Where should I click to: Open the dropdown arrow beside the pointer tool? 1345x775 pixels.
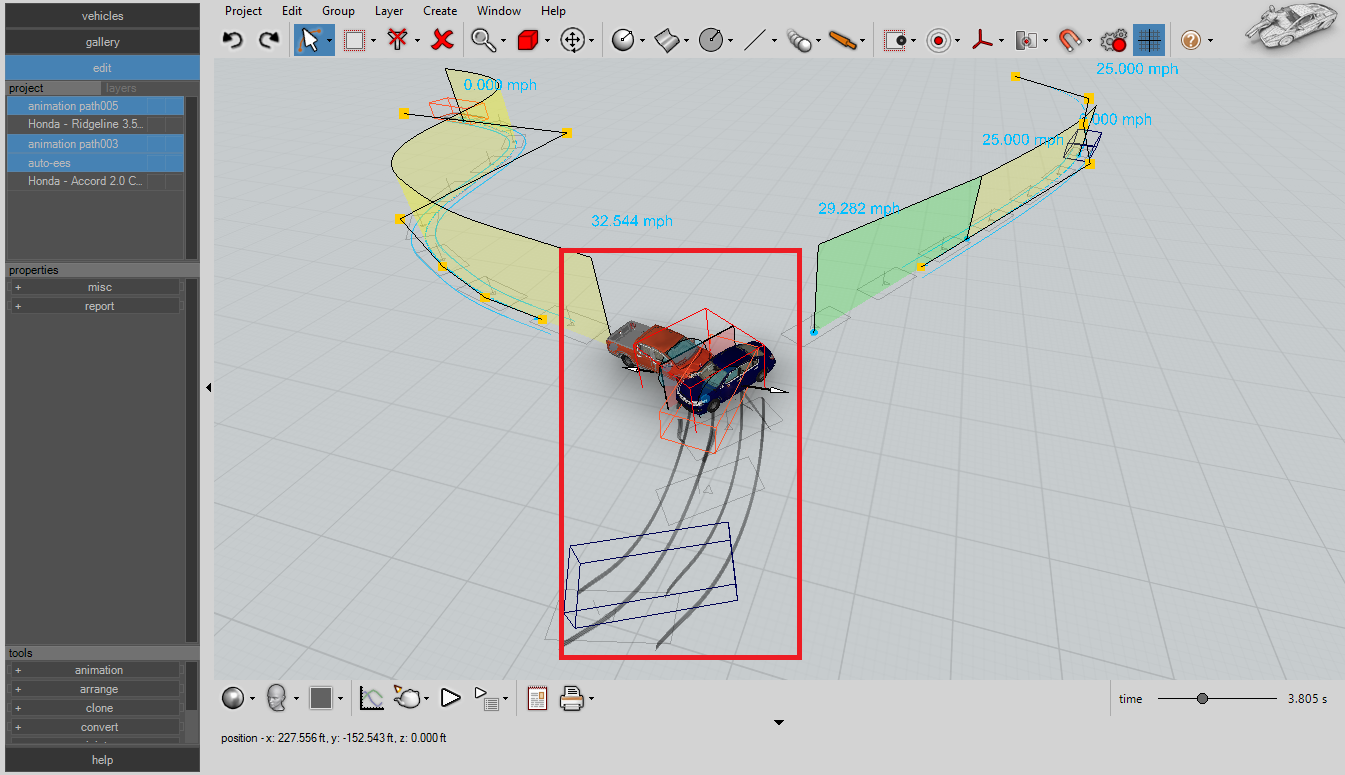click(x=329, y=41)
